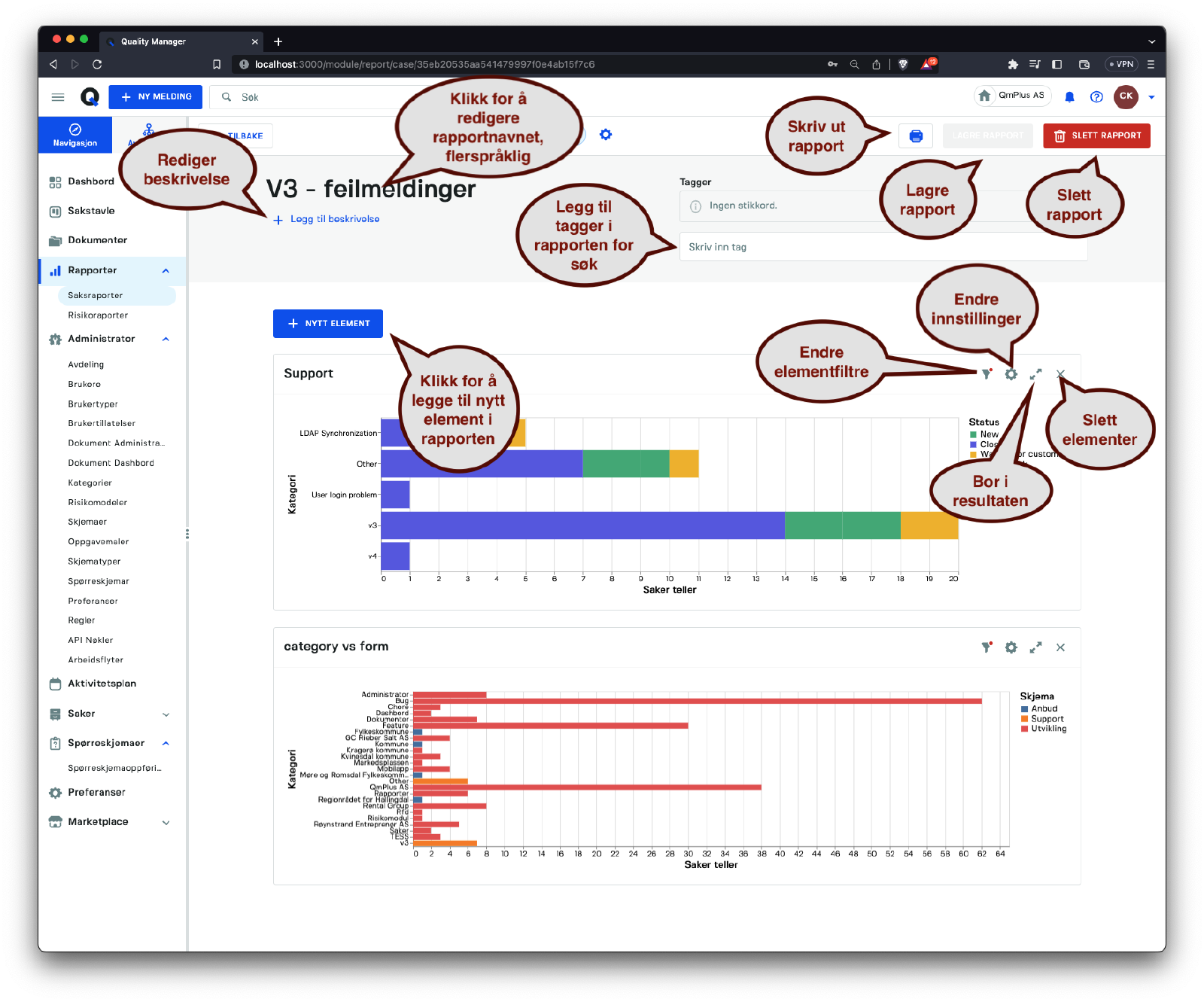1204x1002 pixels.
Task: Click the print report icon
Action: [916, 136]
